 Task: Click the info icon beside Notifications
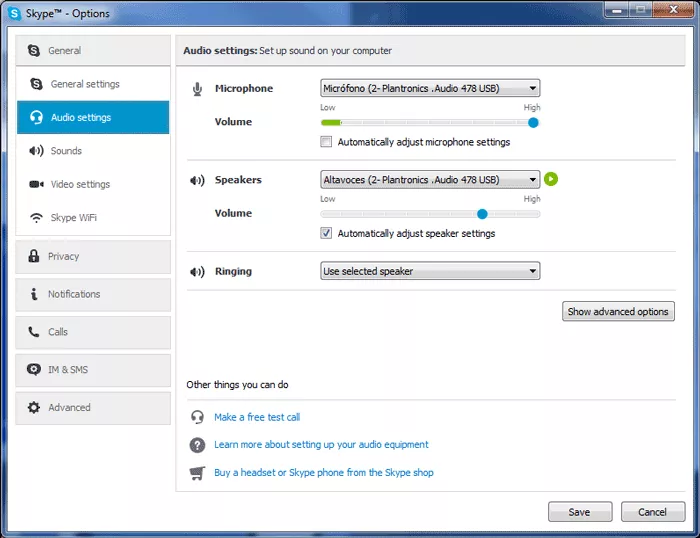click(x=34, y=294)
